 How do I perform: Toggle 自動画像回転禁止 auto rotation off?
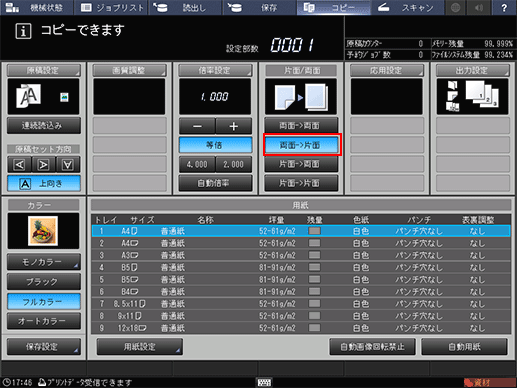(372, 347)
